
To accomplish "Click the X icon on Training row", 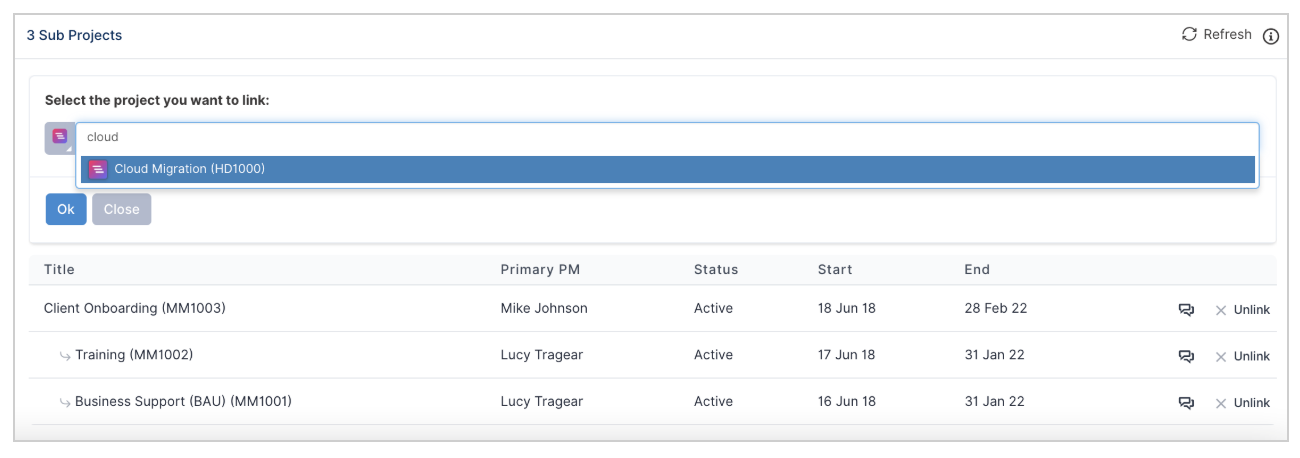I will coord(1220,356).
